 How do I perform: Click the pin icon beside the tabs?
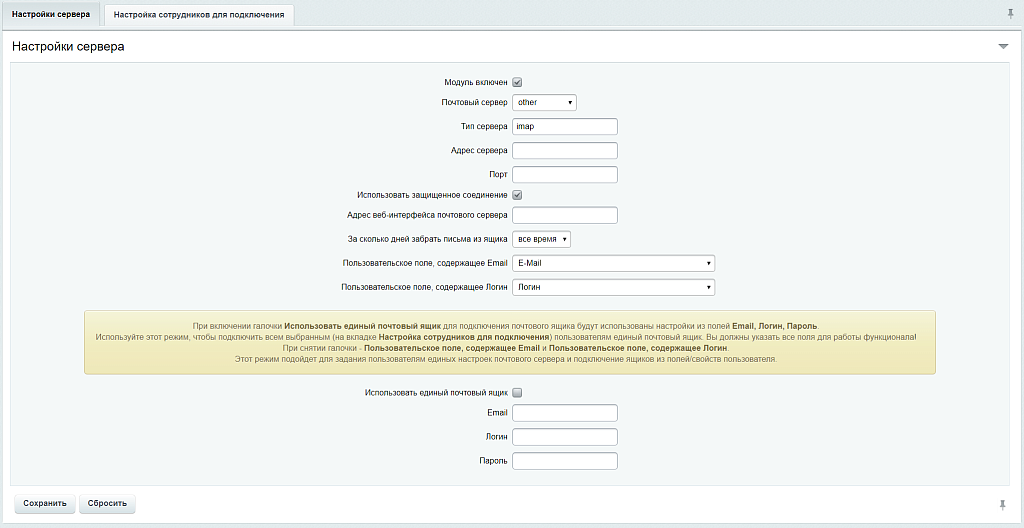click(x=1009, y=14)
